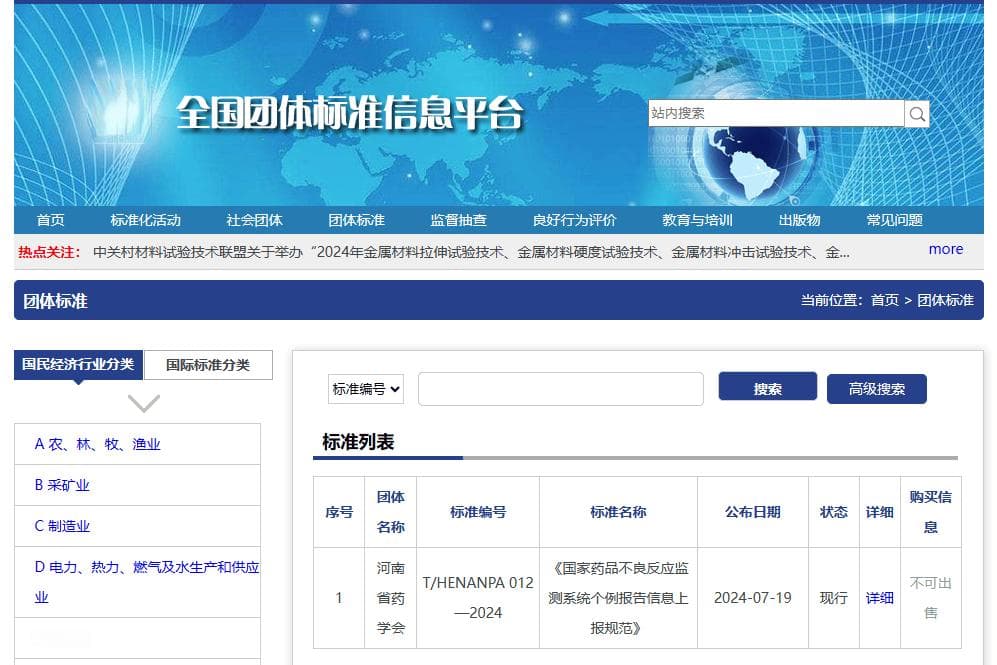Open 常见问题 navigation item
Screen dimensions: 997x665
click(x=895, y=220)
